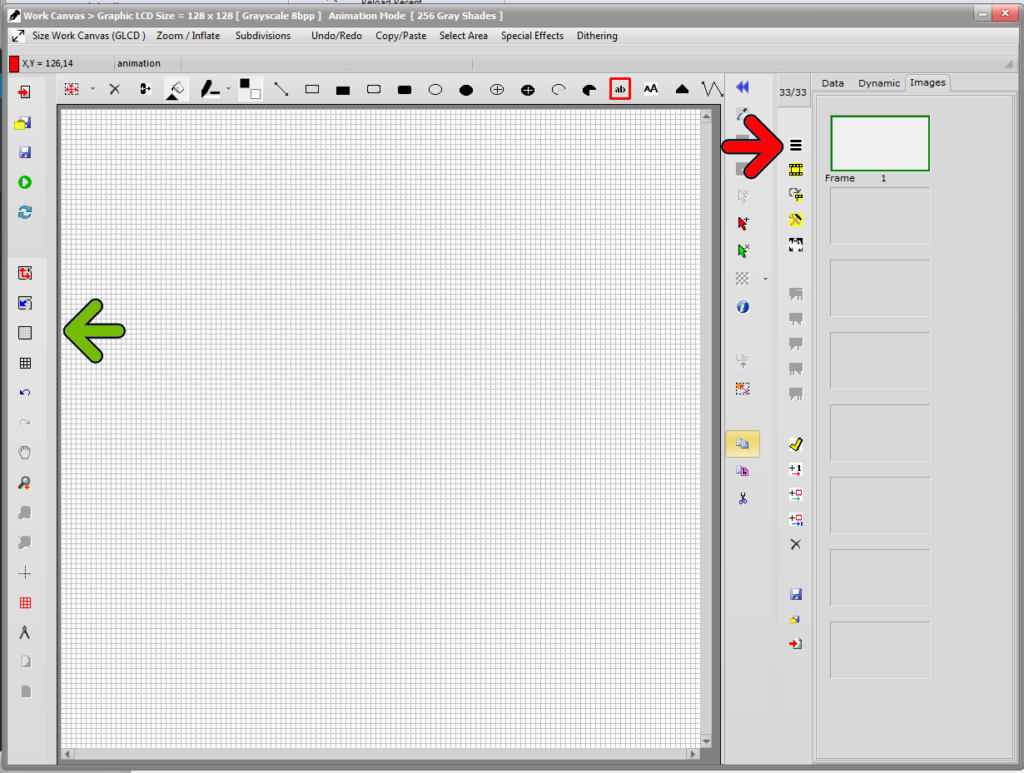Select the filled ellipse tool
1024x773 pixels.
466,89
